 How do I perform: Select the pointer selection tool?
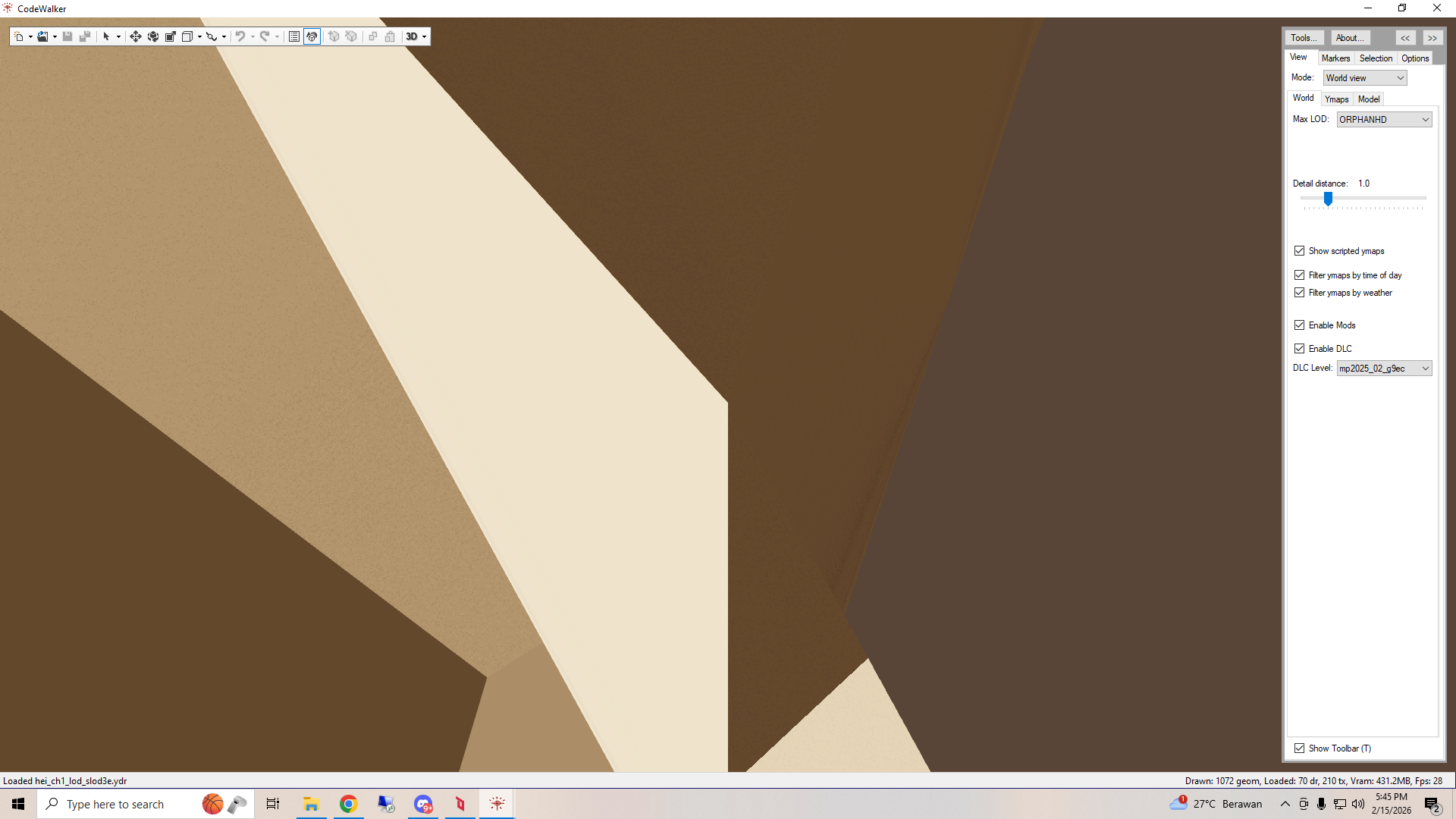tap(106, 36)
